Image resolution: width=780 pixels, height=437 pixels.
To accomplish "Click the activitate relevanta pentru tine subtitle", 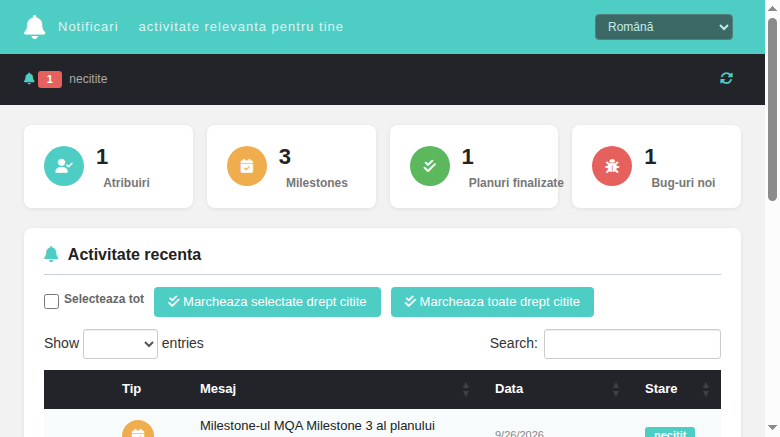I will click(241, 27).
